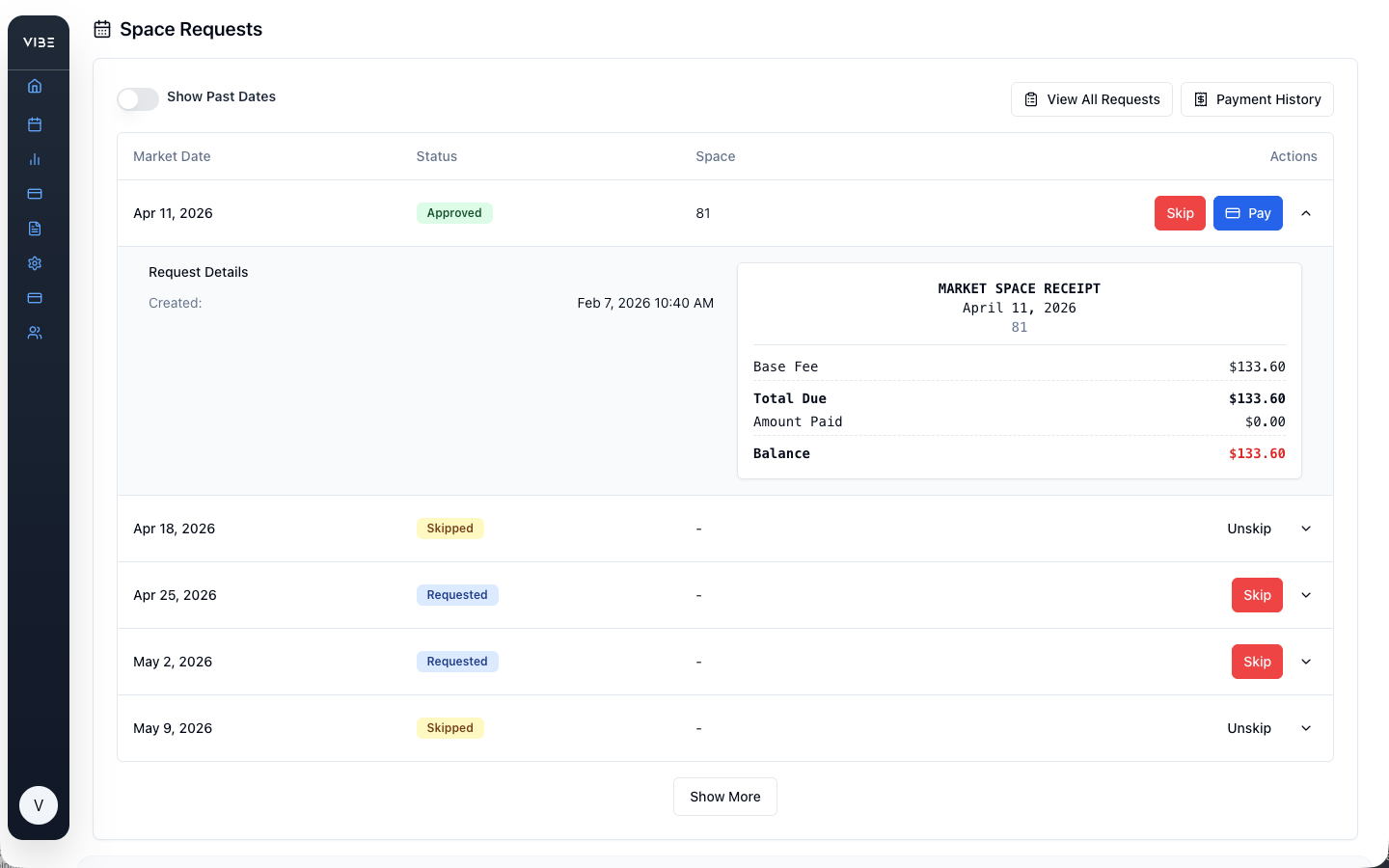The image size is (1389, 868).
Task: Collapse the Apr 11, 2026 request details
Action: click(x=1306, y=213)
